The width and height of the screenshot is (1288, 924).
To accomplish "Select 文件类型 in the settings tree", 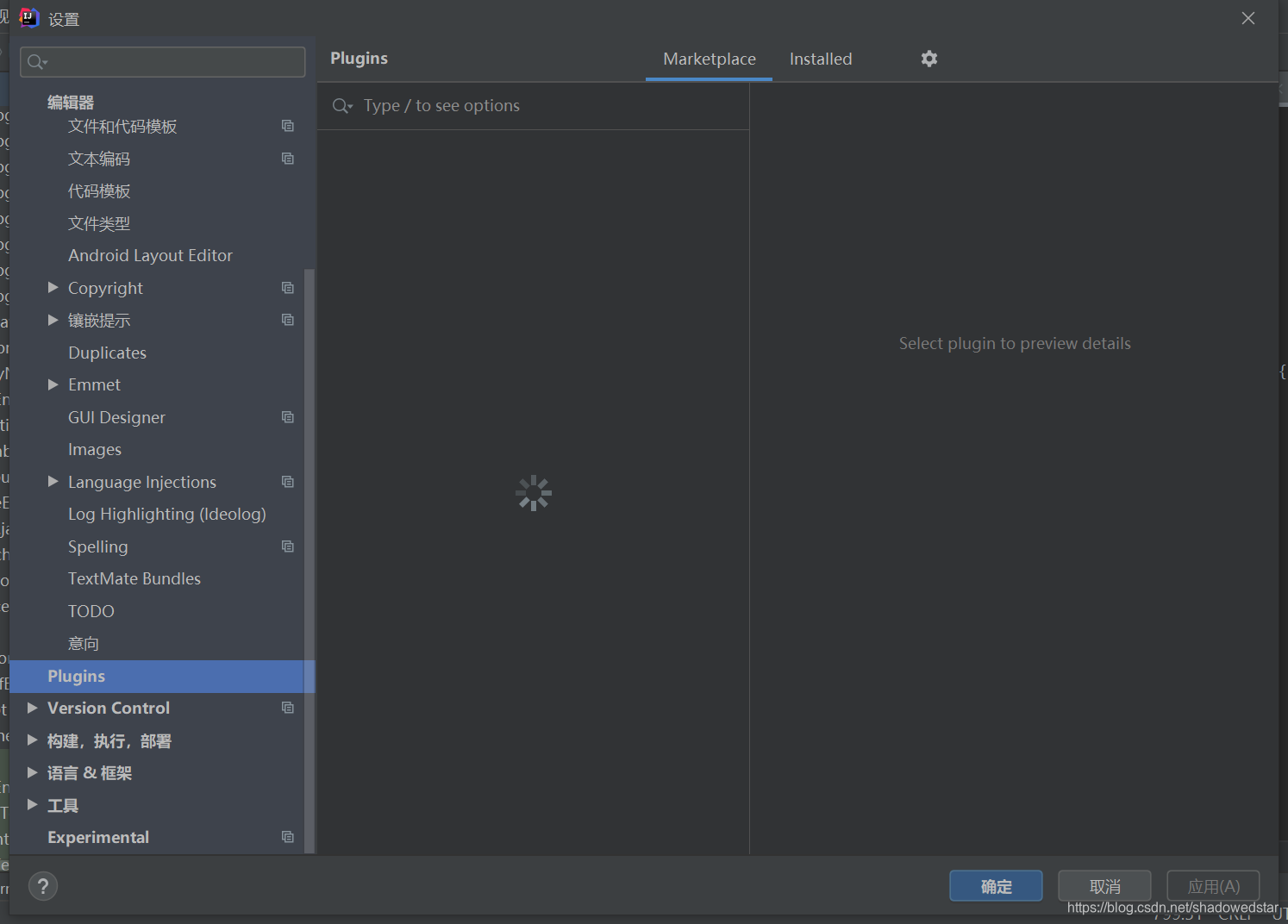I will point(99,223).
